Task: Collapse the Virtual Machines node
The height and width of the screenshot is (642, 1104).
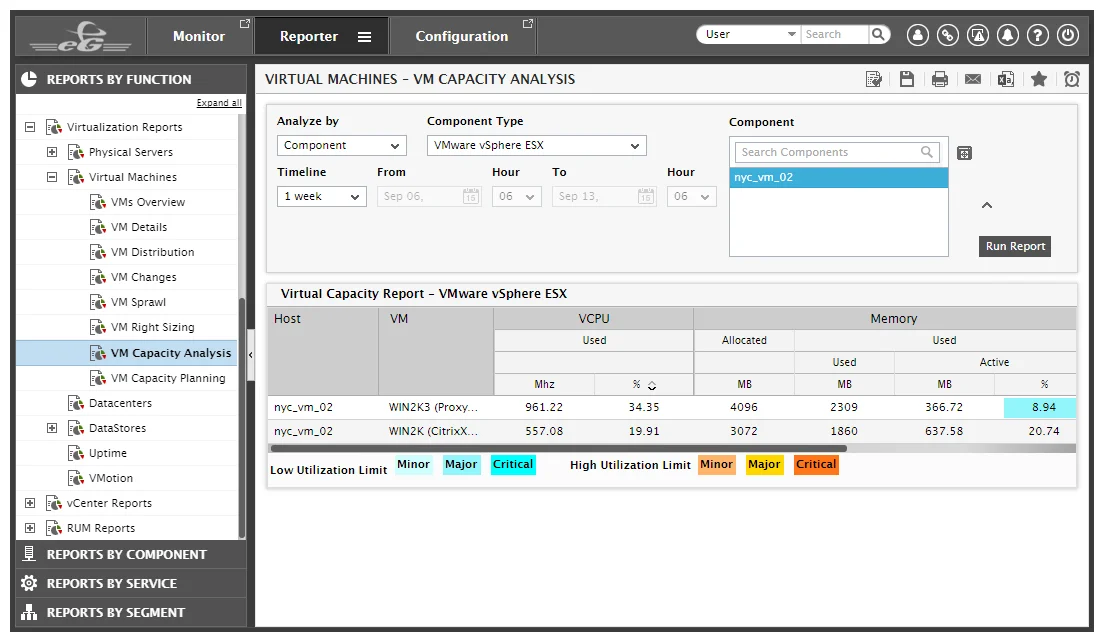Action: tap(52, 177)
